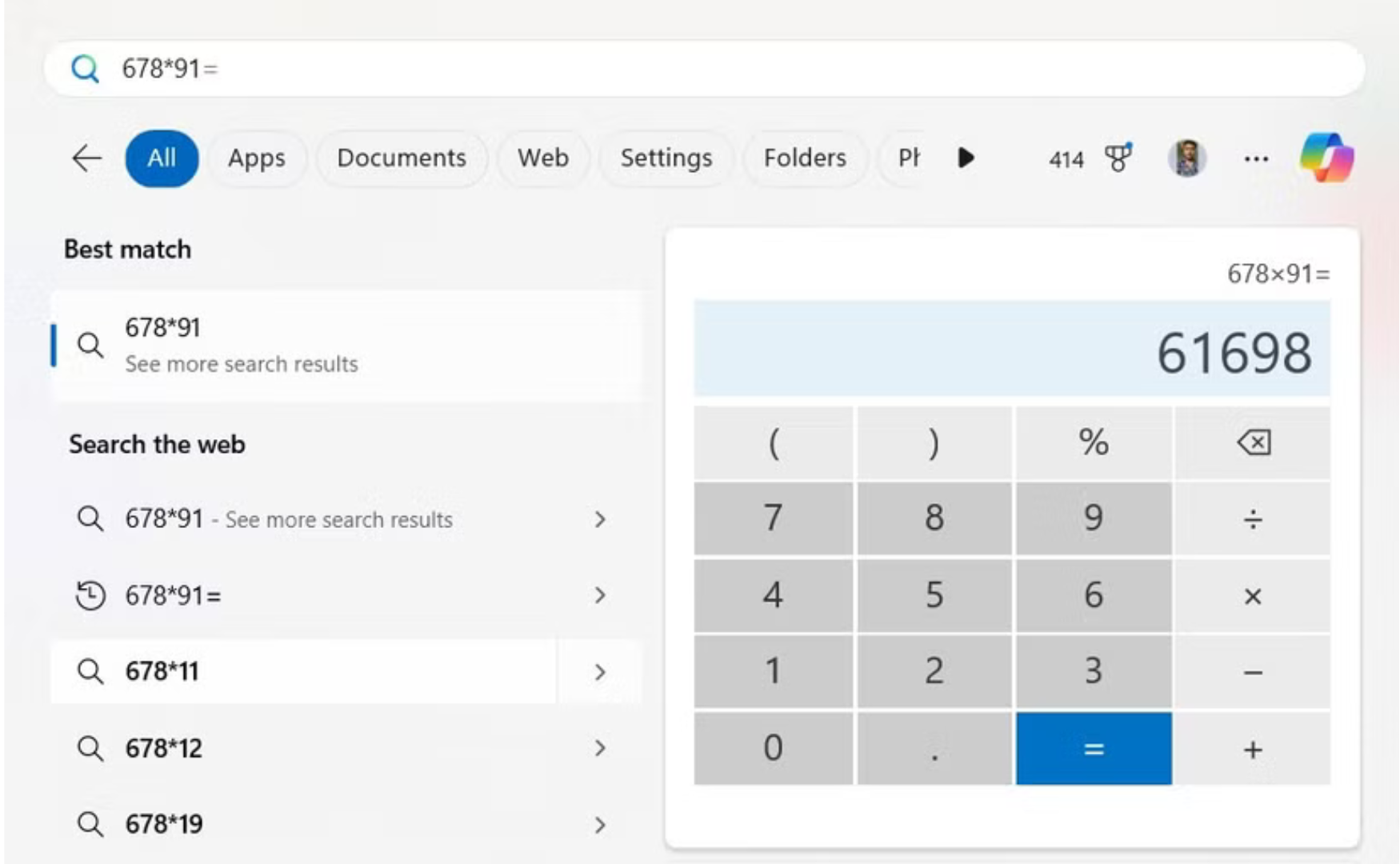Expand the 678*12 suggestion chevron
Screen dimensions: 1400x864
[x=600, y=748]
